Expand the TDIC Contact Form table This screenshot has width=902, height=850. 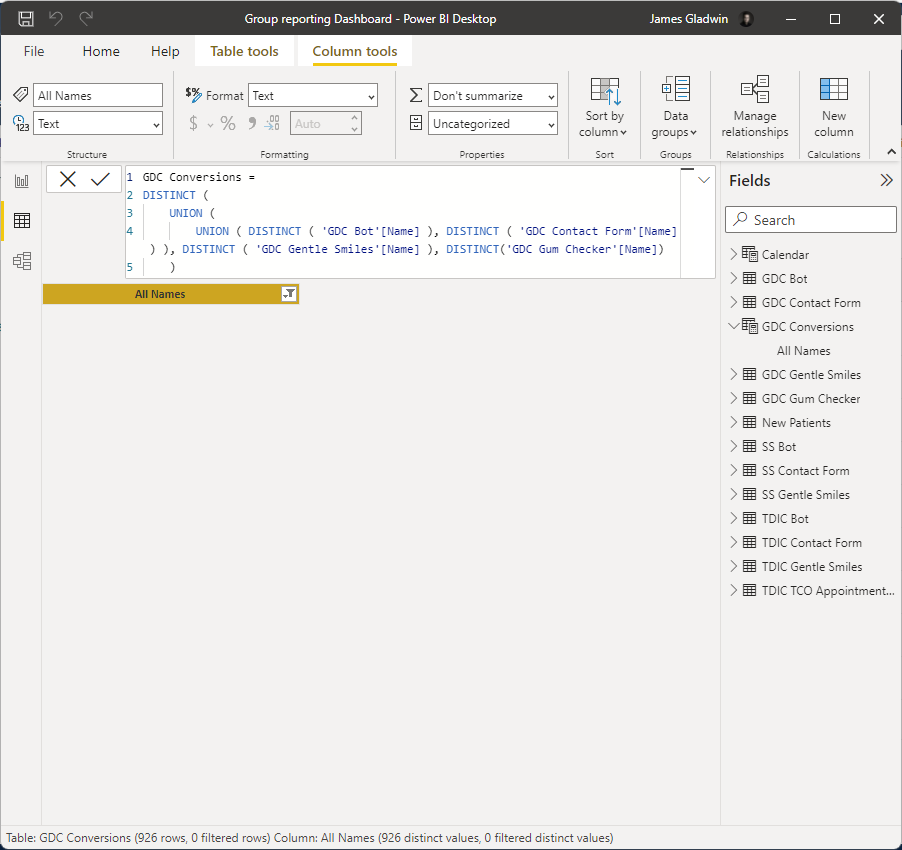click(x=733, y=542)
